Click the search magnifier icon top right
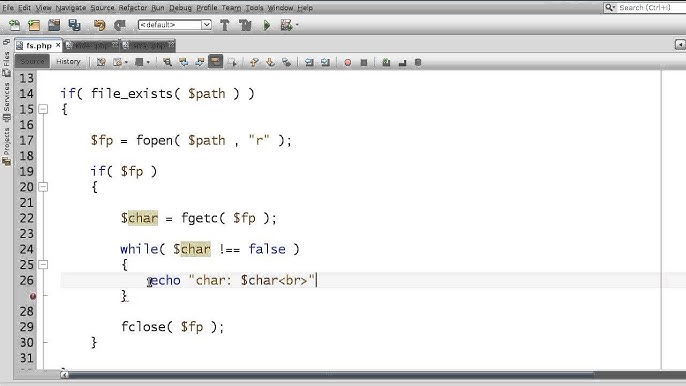 [x=609, y=7]
